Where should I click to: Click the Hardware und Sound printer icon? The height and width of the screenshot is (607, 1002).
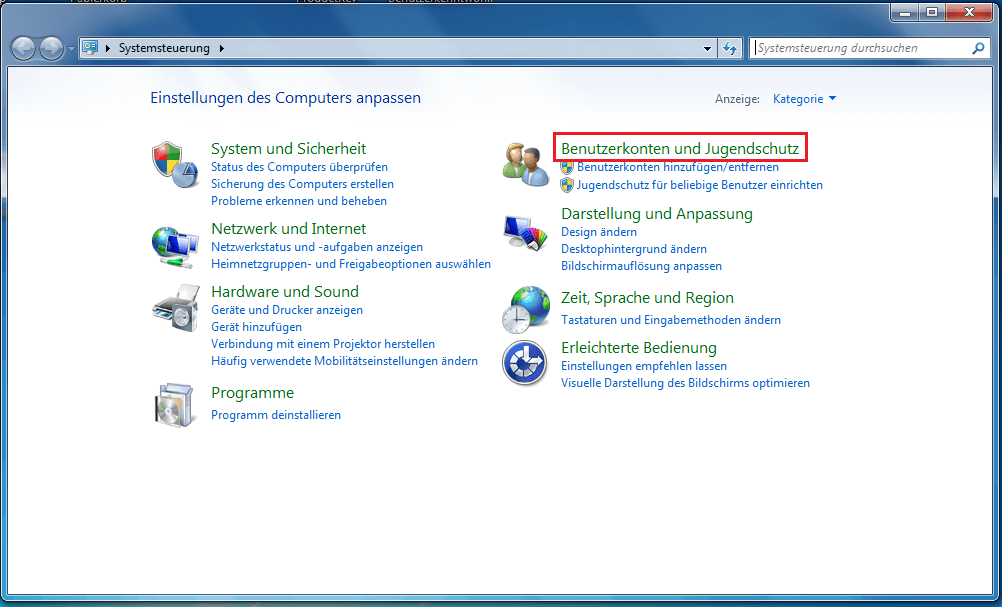point(176,308)
